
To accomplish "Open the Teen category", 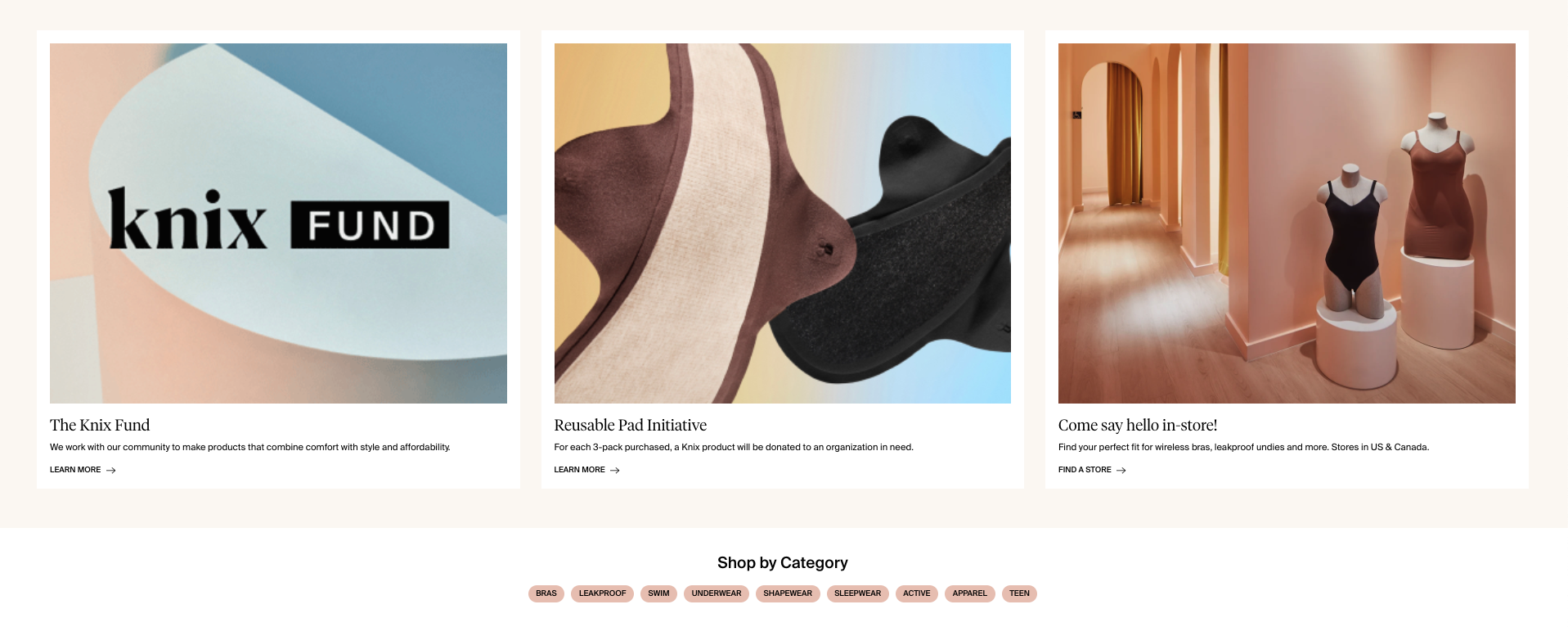I will [x=1019, y=593].
